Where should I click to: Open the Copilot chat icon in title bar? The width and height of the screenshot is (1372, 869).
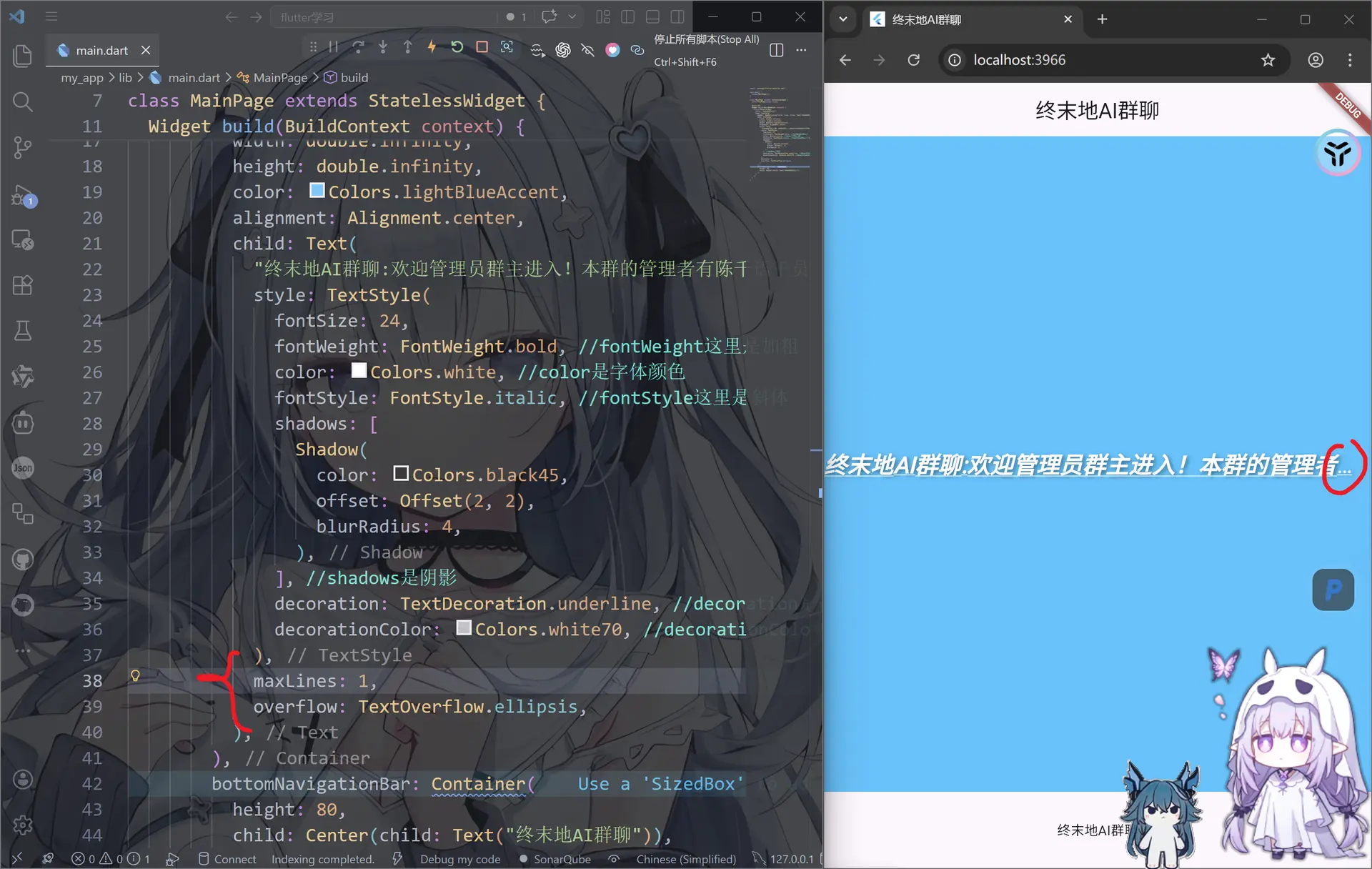[x=549, y=17]
